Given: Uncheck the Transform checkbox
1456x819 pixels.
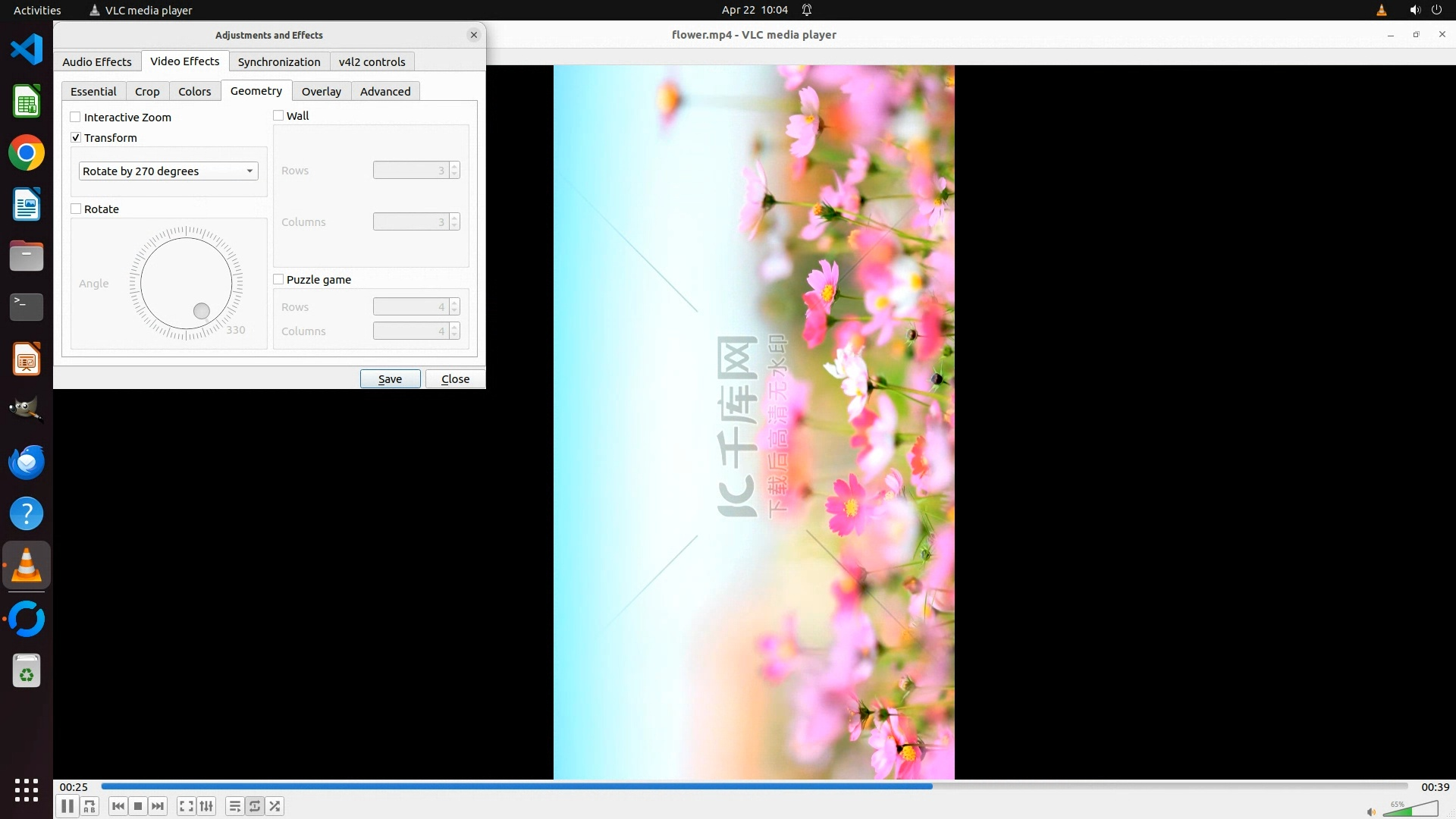Looking at the screenshot, I should point(76,138).
